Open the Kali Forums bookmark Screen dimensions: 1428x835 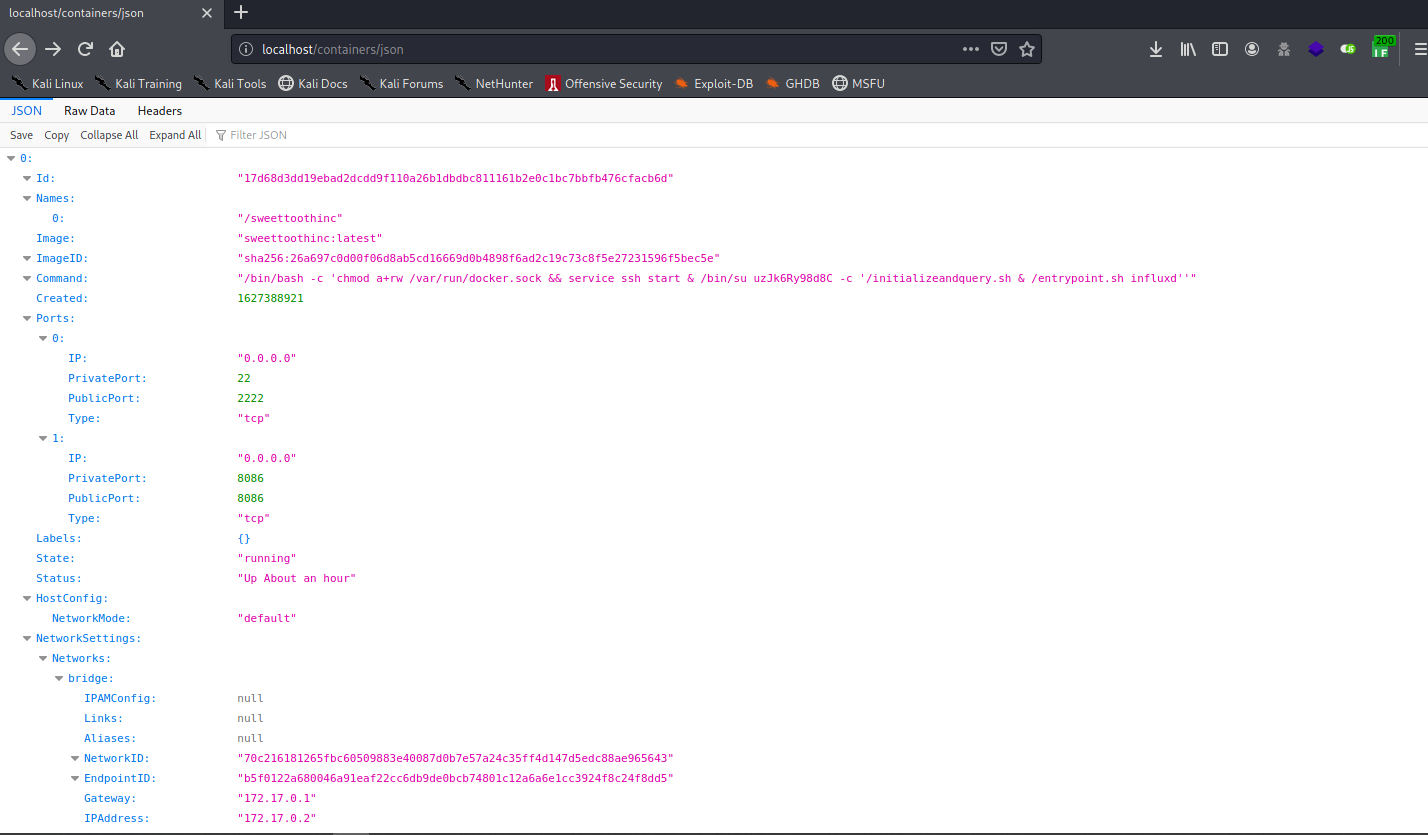pyautogui.click(x=401, y=83)
